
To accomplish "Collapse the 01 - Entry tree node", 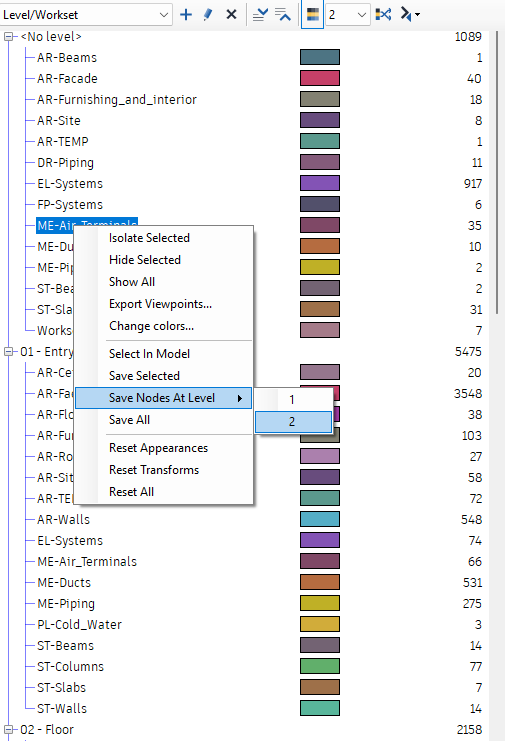I will click(8, 352).
